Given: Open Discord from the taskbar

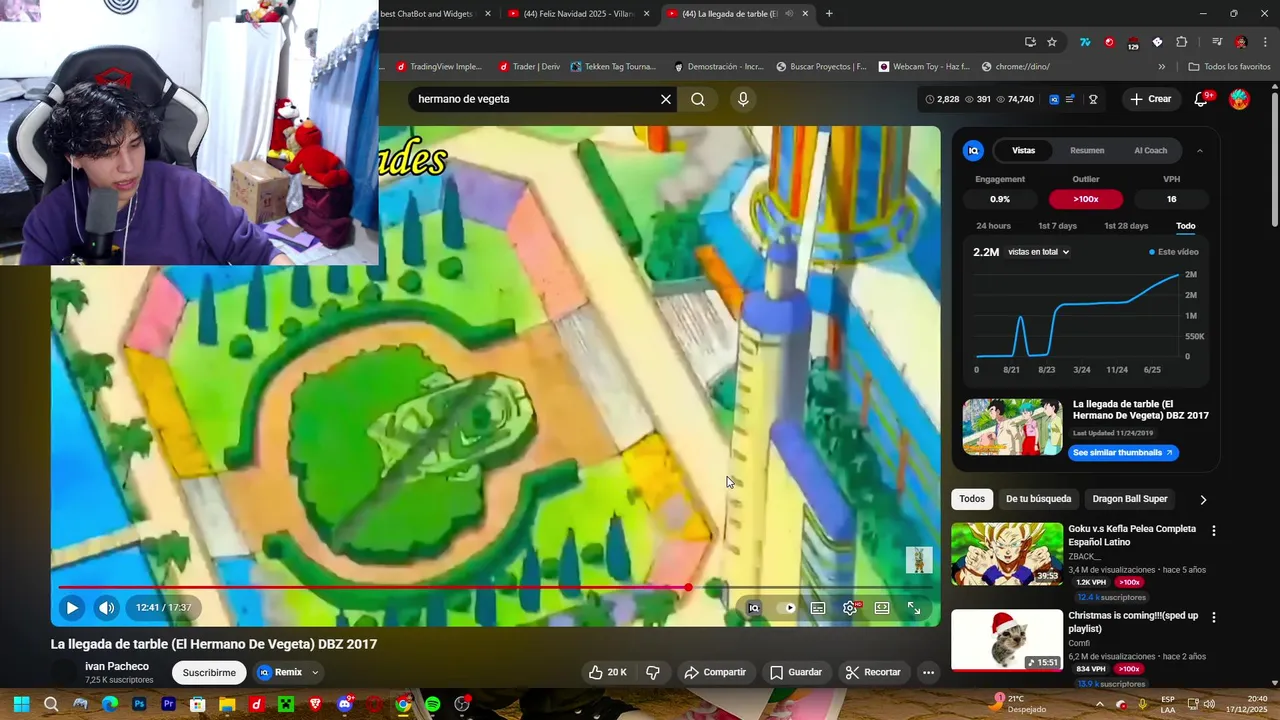Looking at the screenshot, I should (345, 704).
